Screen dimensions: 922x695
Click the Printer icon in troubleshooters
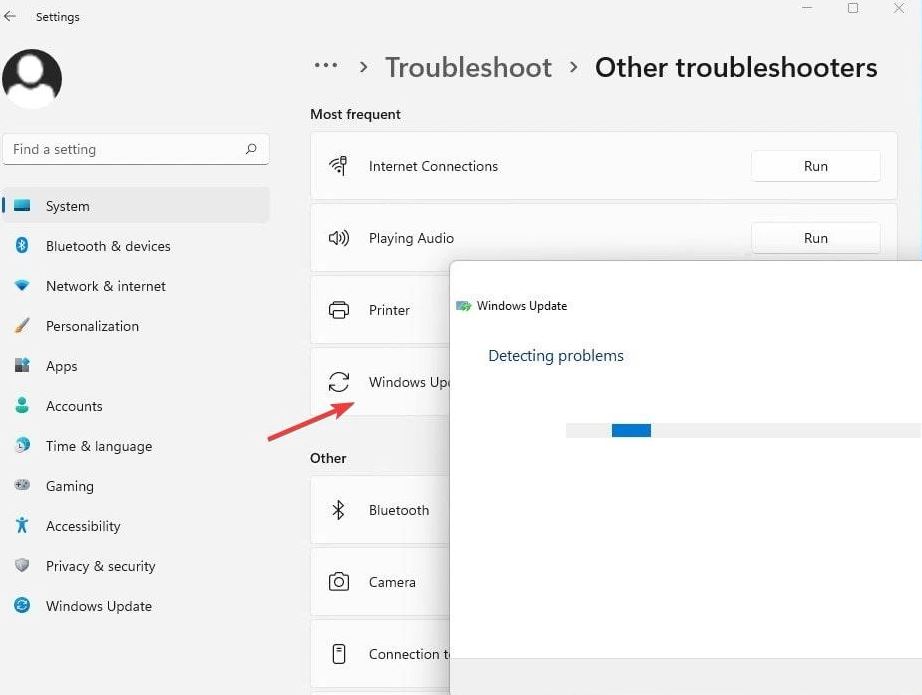point(338,310)
